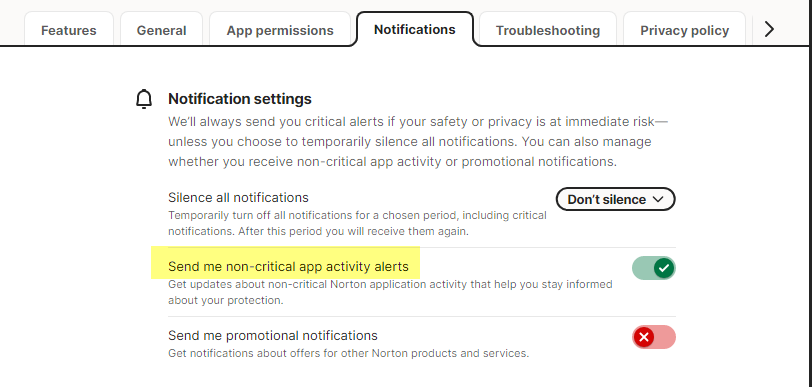Viewport: 812px width, 387px height.
Task: Switch to the Features tab
Action: (69, 29)
